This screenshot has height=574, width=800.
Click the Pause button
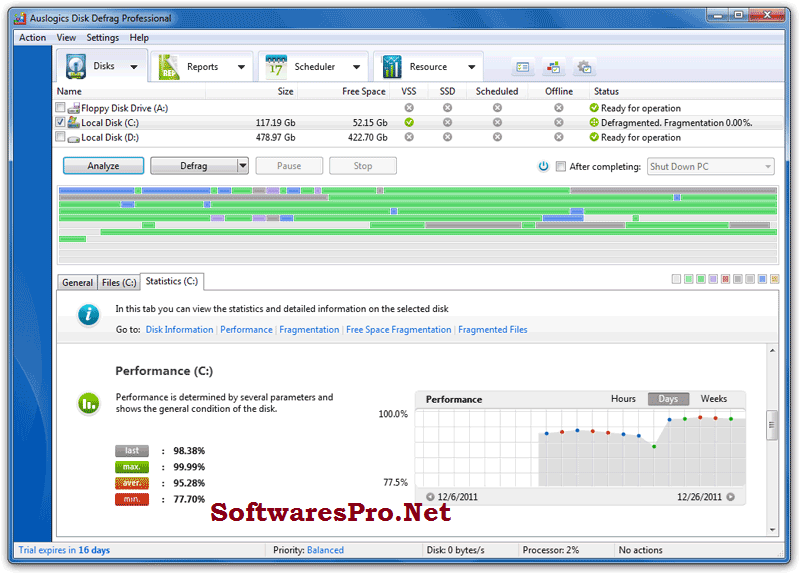click(x=289, y=166)
